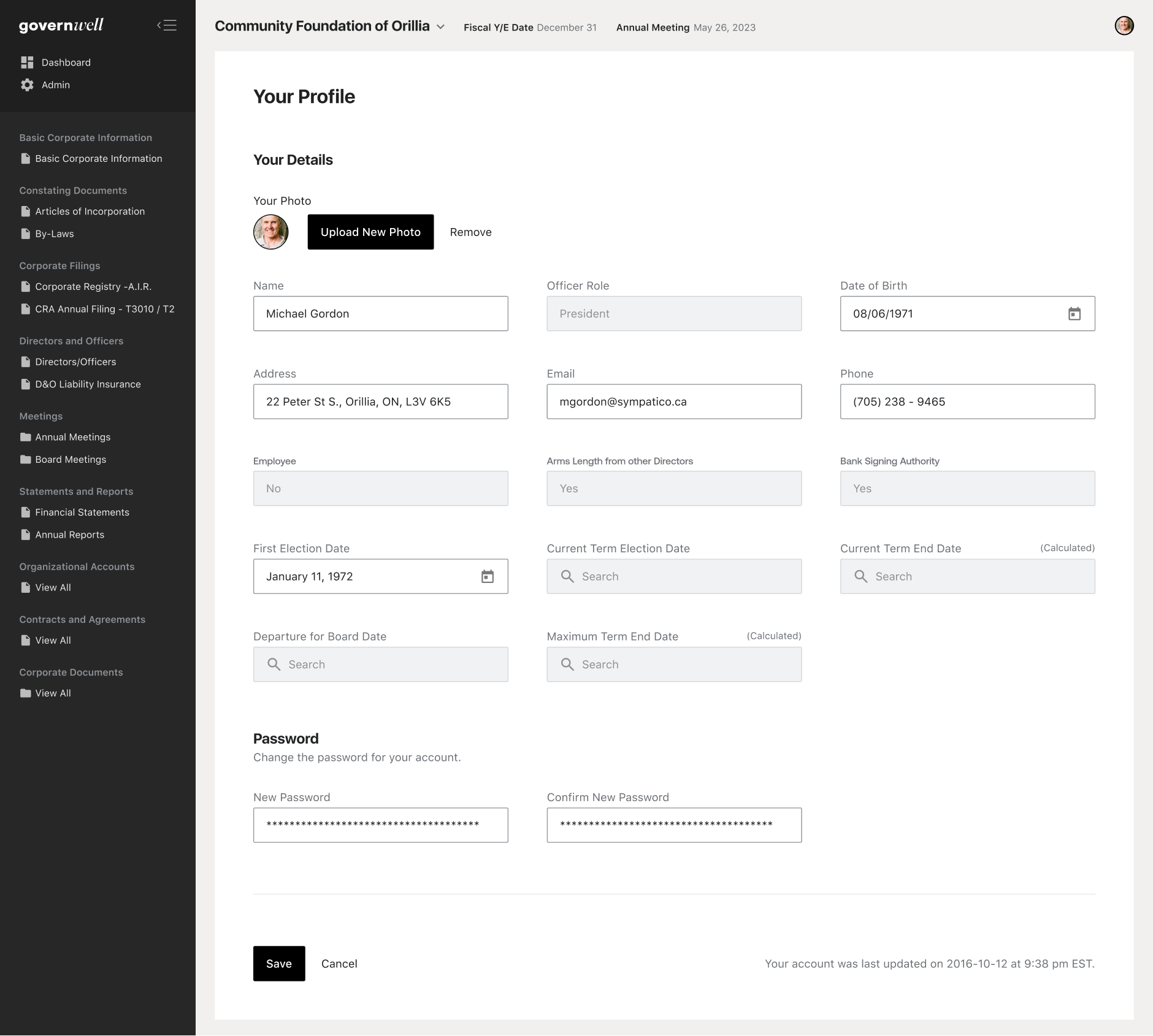This screenshot has width=1153, height=1036.
Task: Click Remove to delete the photo
Action: pyautogui.click(x=470, y=232)
